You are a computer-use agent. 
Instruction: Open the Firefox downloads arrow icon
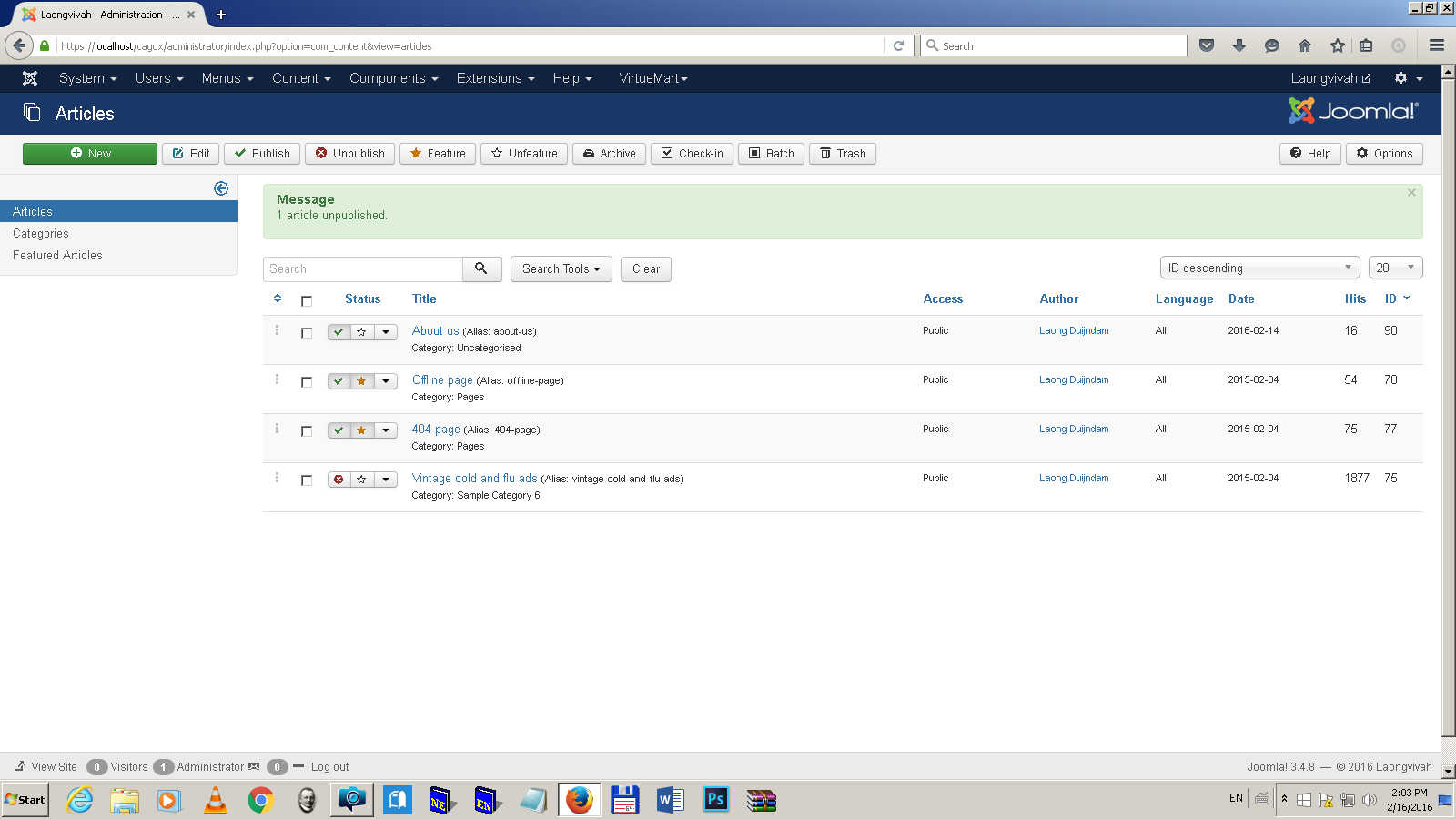click(x=1239, y=45)
